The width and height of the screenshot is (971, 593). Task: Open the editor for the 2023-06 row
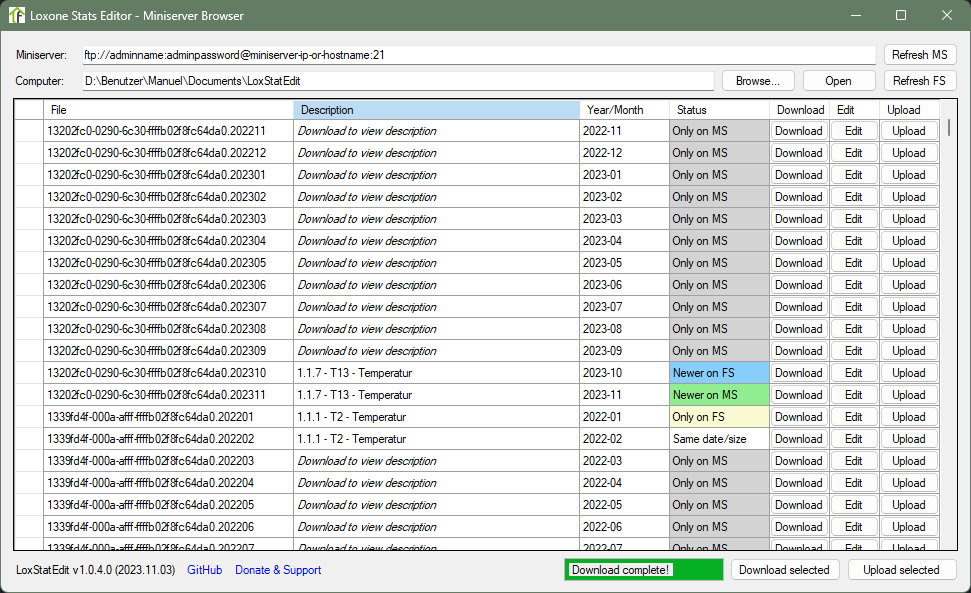coord(854,285)
